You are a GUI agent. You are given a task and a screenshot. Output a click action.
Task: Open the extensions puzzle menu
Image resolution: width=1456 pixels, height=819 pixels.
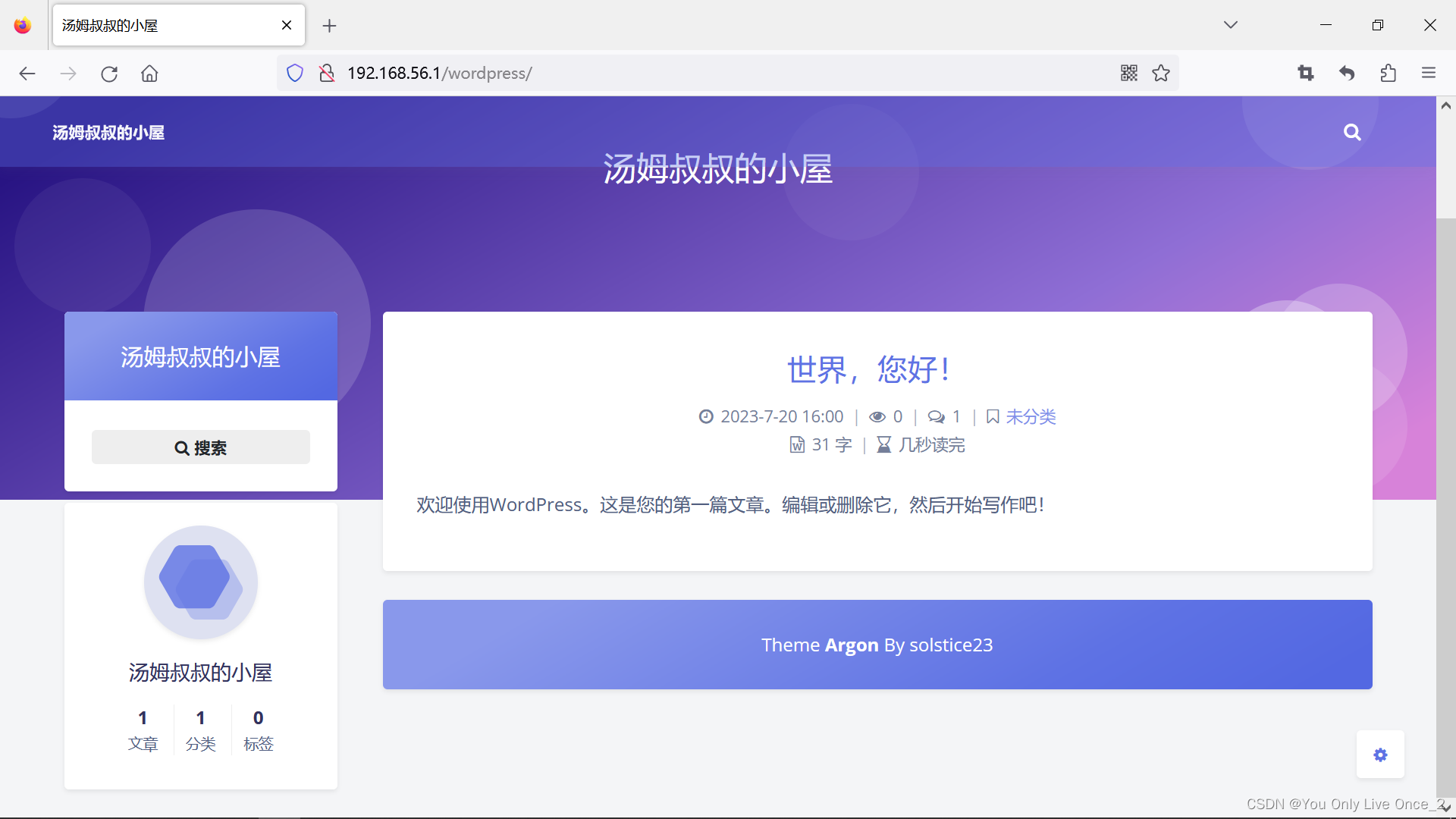pyautogui.click(x=1388, y=73)
